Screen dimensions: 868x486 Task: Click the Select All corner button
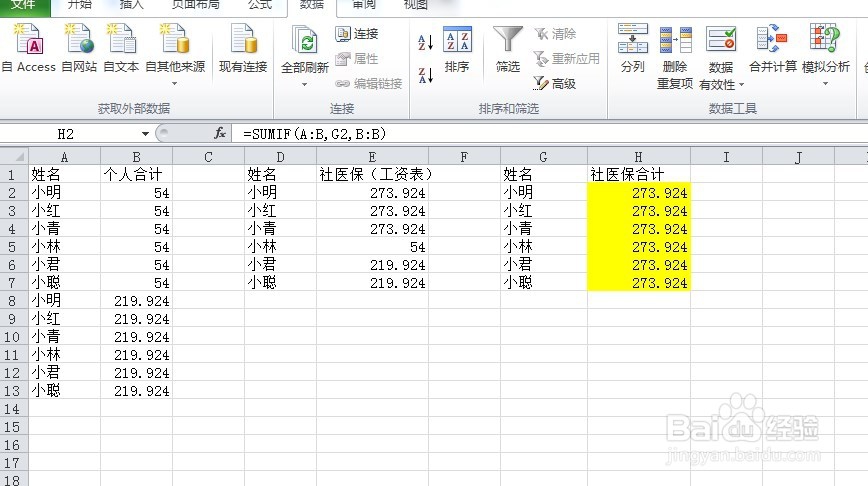(x=14, y=157)
